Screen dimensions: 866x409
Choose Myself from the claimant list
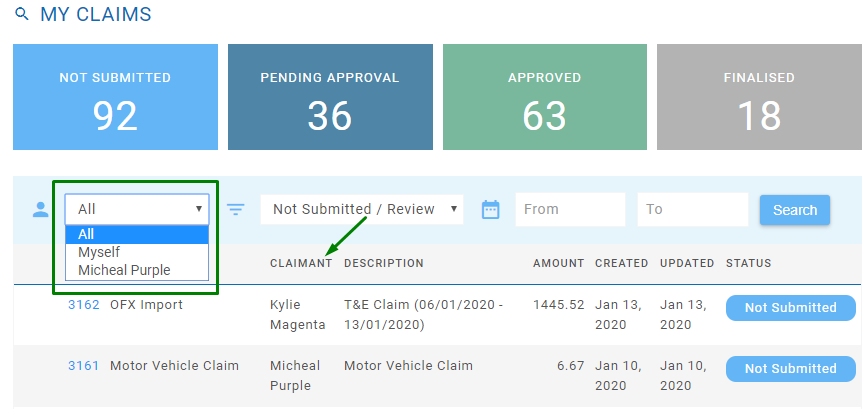point(102,252)
